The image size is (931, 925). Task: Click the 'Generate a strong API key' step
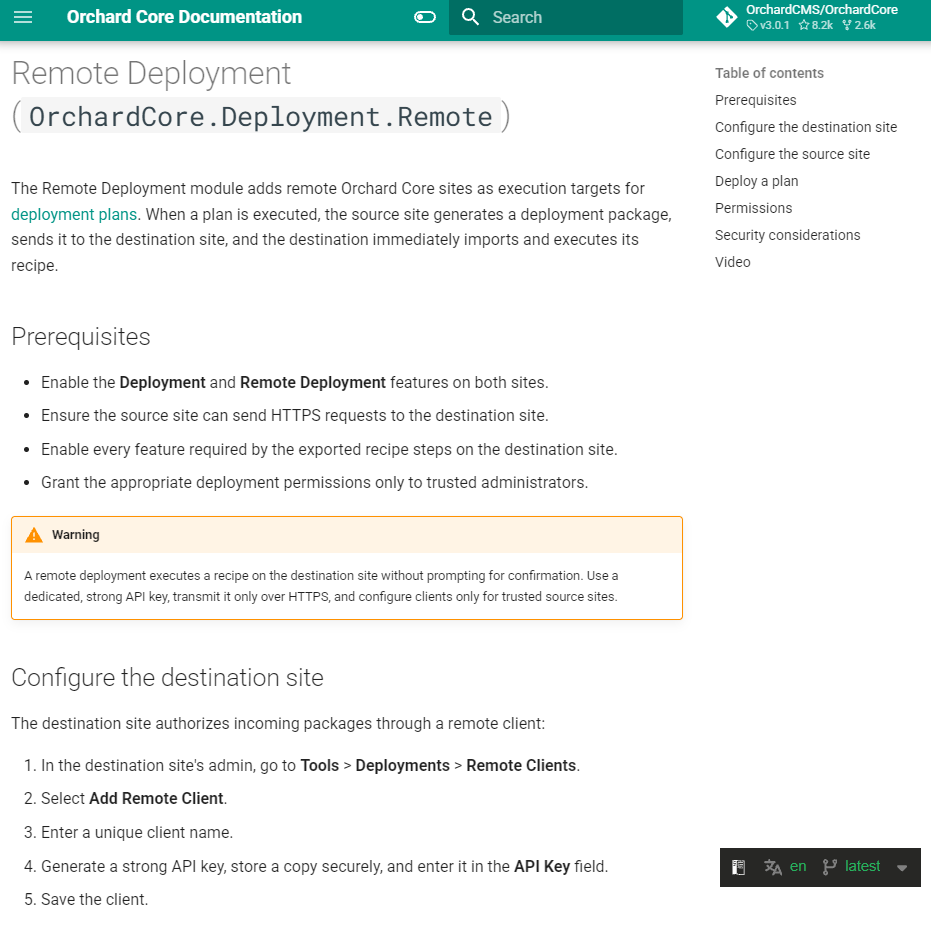[324, 867]
